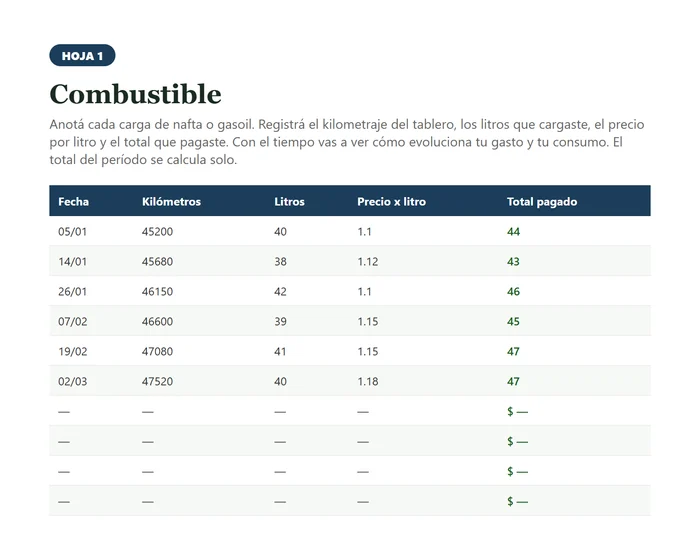Click liters value 42 in 26/01 row
The image size is (700, 560).
280,291
